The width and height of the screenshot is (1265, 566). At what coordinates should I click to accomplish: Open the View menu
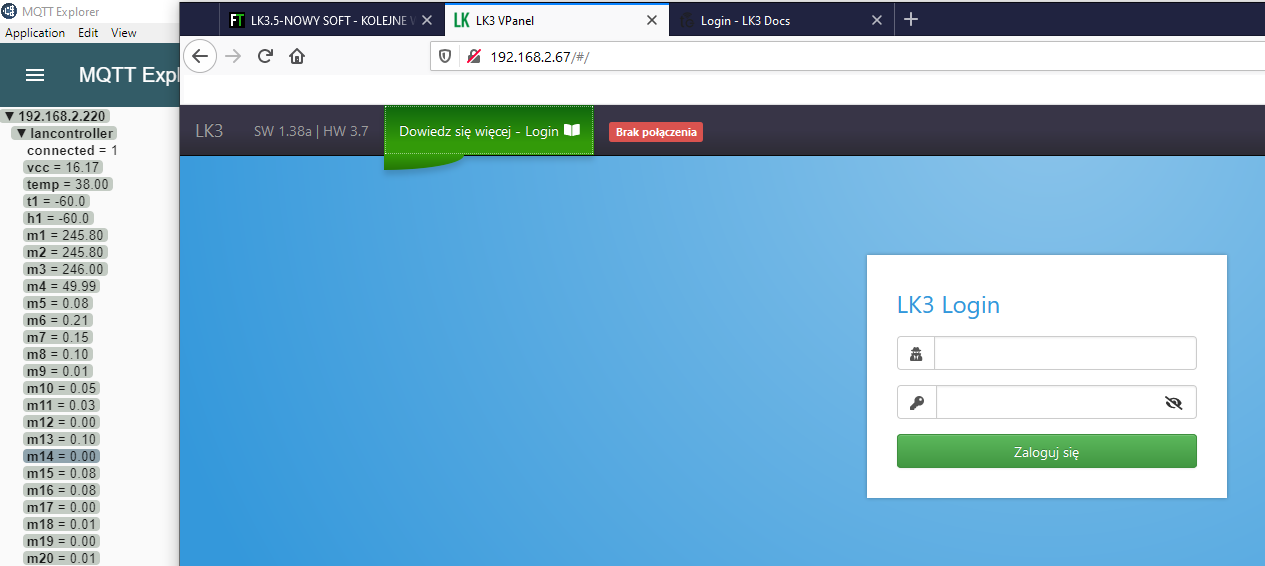click(x=124, y=33)
